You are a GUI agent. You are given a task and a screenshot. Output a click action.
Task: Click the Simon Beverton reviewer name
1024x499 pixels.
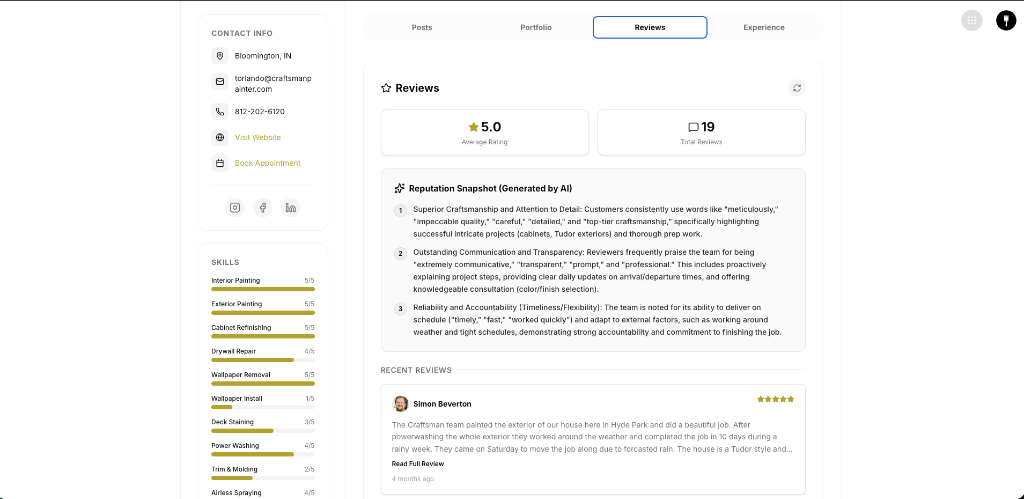click(442, 404)
